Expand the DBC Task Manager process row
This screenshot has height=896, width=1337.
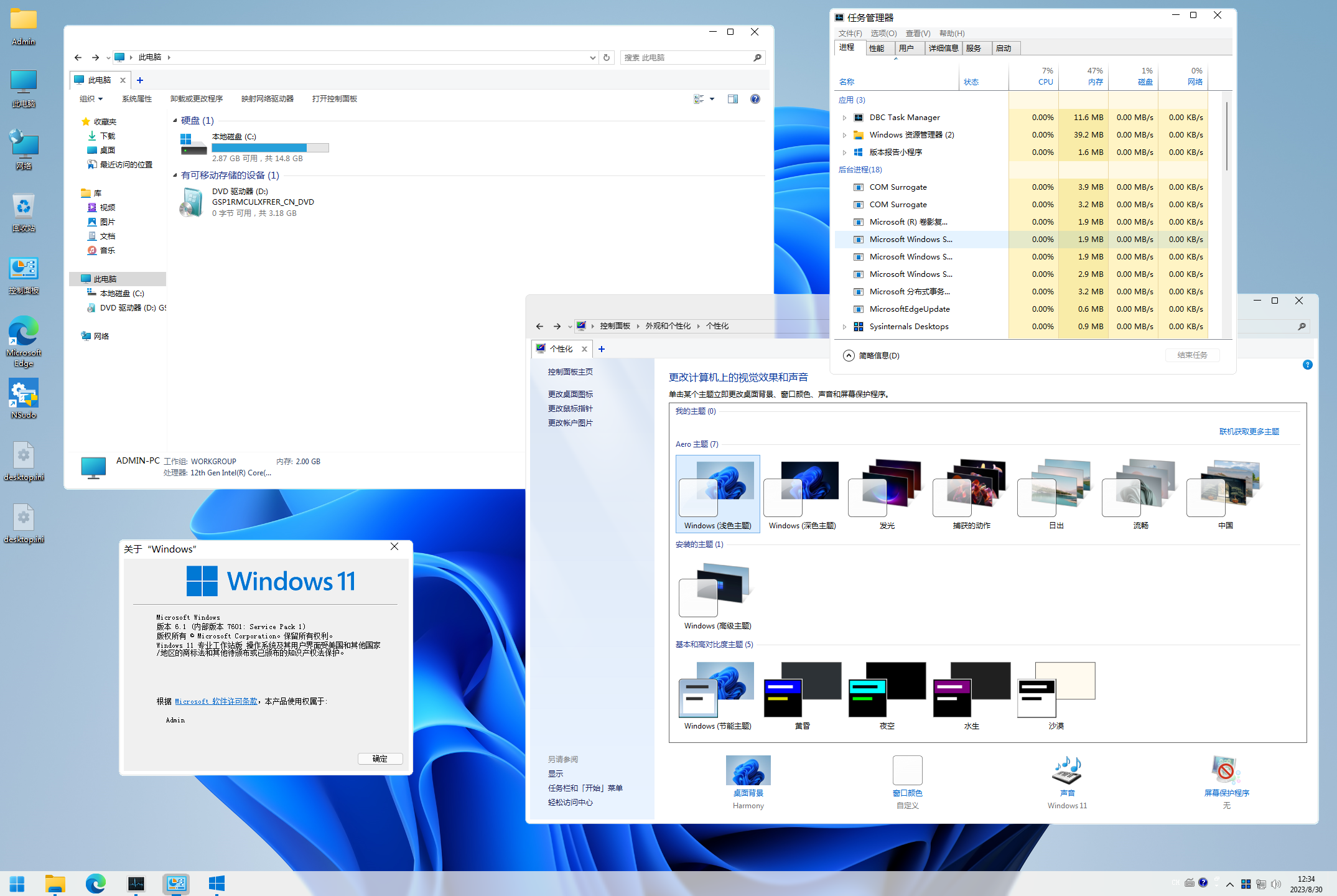pos(844,118)
